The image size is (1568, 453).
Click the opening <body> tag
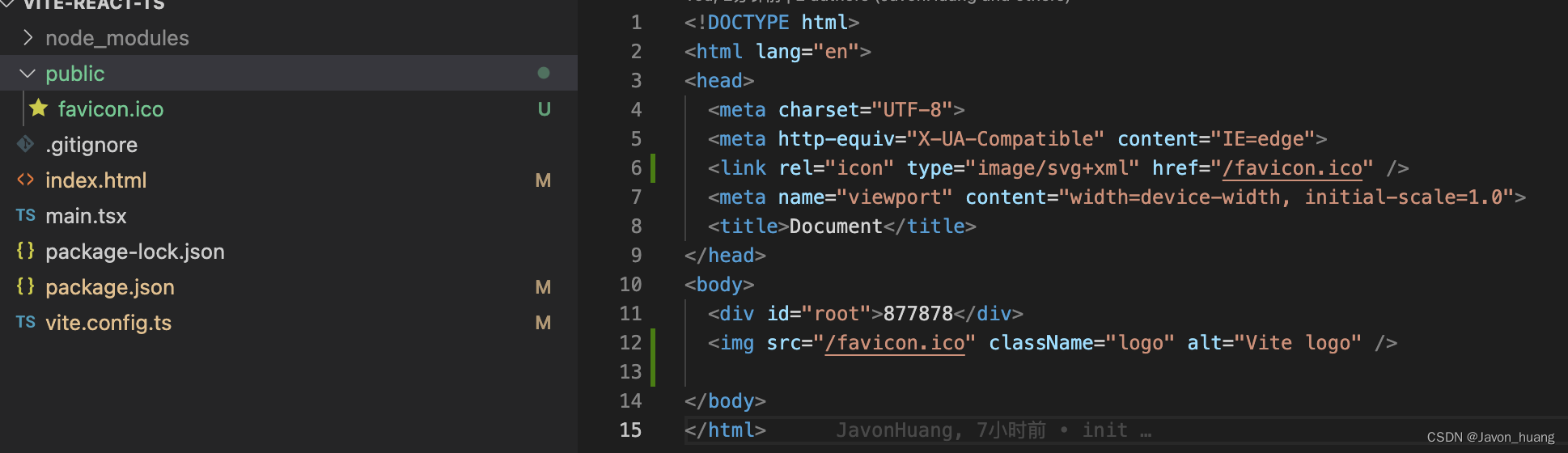(x=719, y=285)
